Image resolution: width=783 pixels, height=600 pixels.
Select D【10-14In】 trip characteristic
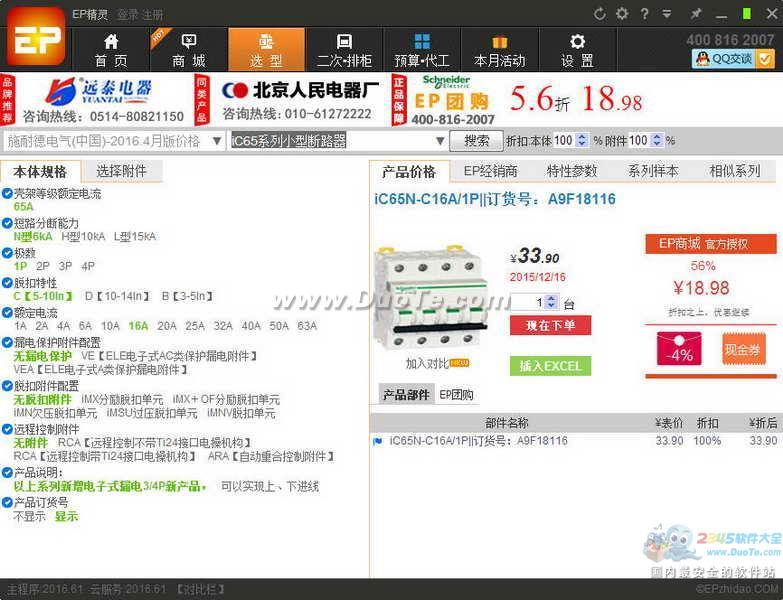click(x=117, y=296)
